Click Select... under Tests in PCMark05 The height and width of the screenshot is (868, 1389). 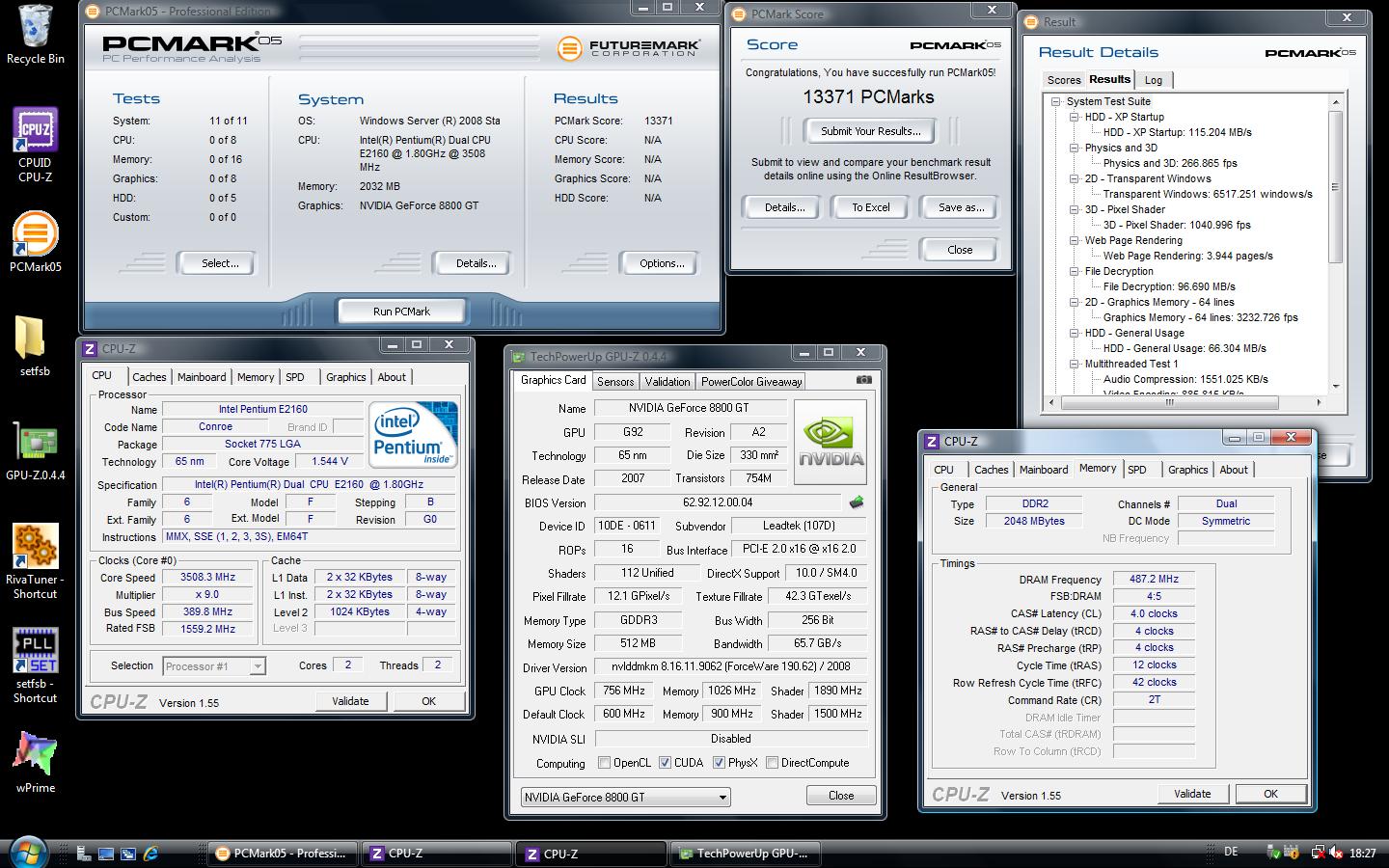[x=220, y=263]
